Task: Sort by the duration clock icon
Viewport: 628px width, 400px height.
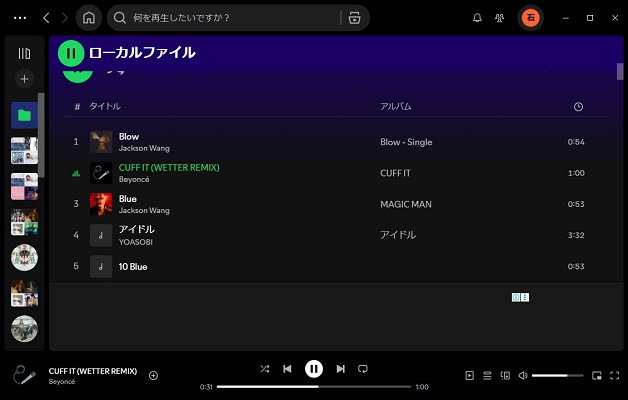Action: (578, 107)
